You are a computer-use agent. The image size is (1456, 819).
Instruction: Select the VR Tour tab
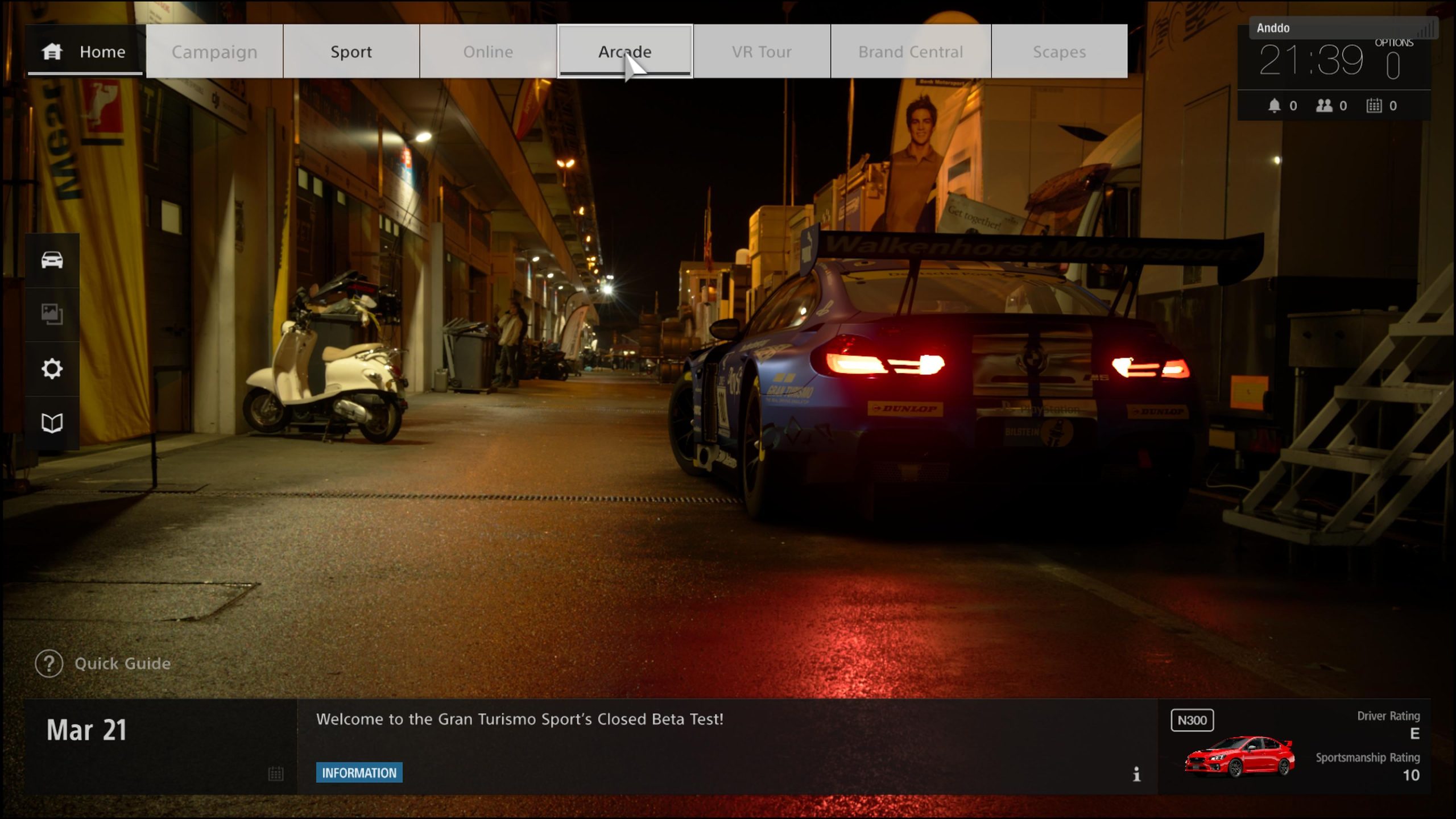762,51
